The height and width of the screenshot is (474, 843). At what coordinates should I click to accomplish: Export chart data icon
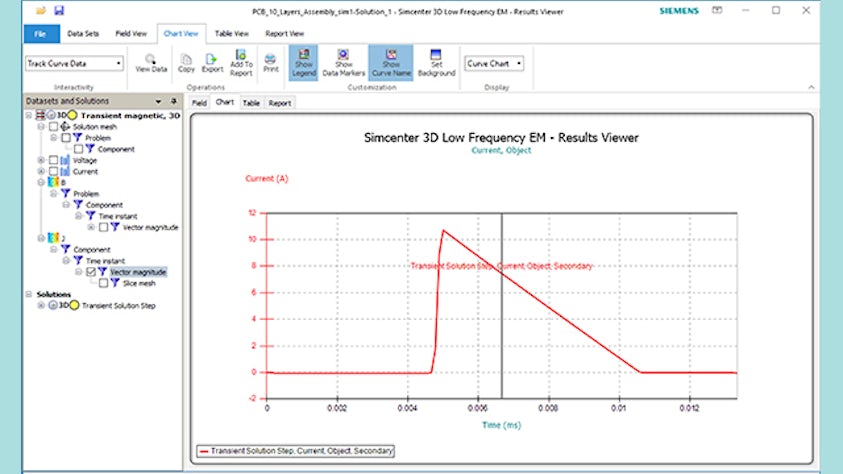212,63
